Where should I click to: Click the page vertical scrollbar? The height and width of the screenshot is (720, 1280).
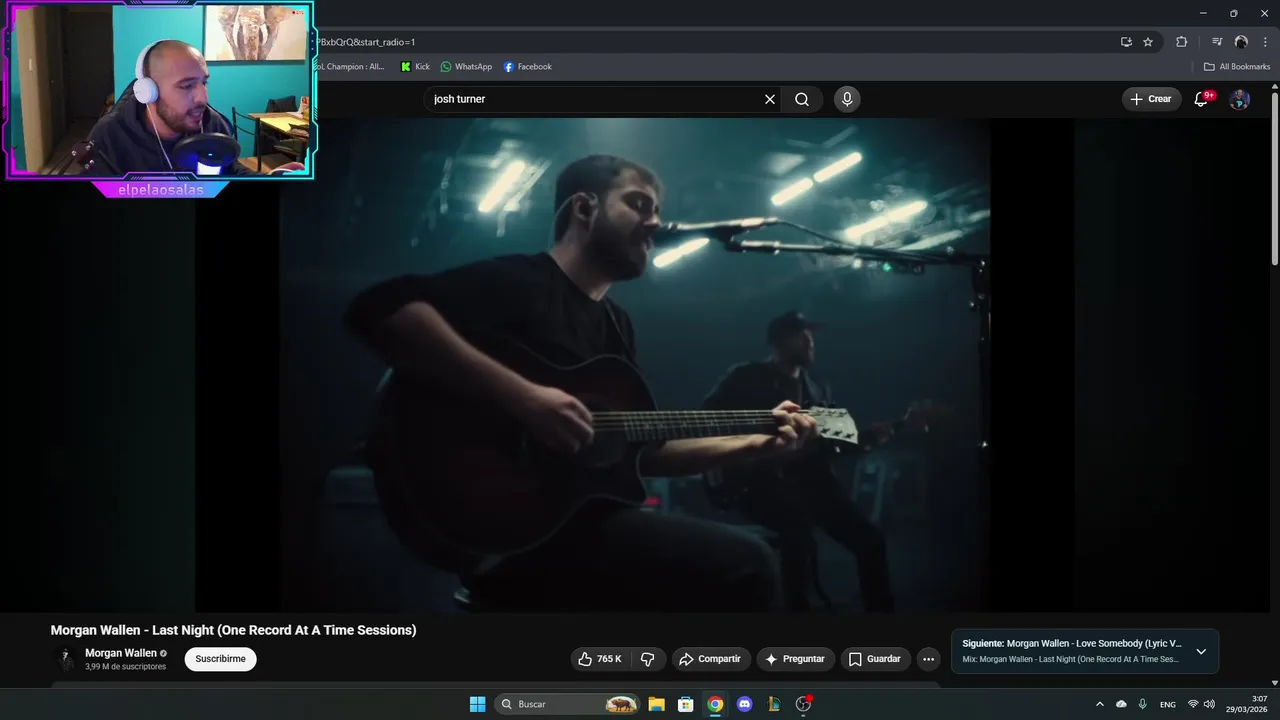point(1274,180)
